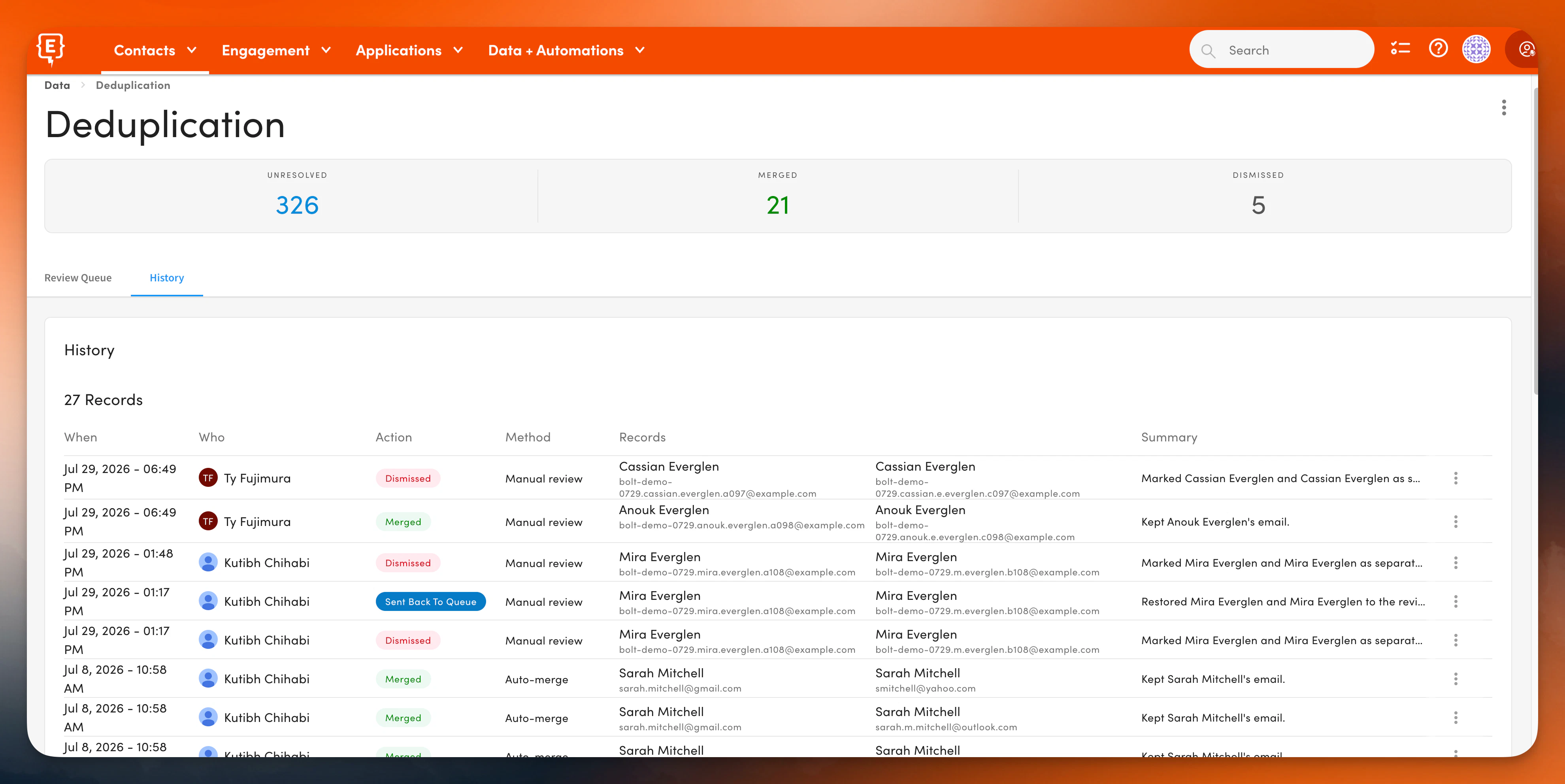Image resolution: width=1565 pixels, height=784 pixels.
Task: Expand the Data + Automations menu chevron
Action: pyautogui.click(x=640, y=51)
